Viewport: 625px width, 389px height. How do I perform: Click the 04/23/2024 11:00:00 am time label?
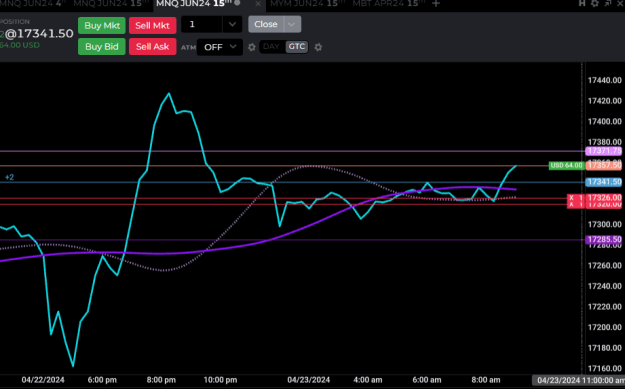coord(579,380)
